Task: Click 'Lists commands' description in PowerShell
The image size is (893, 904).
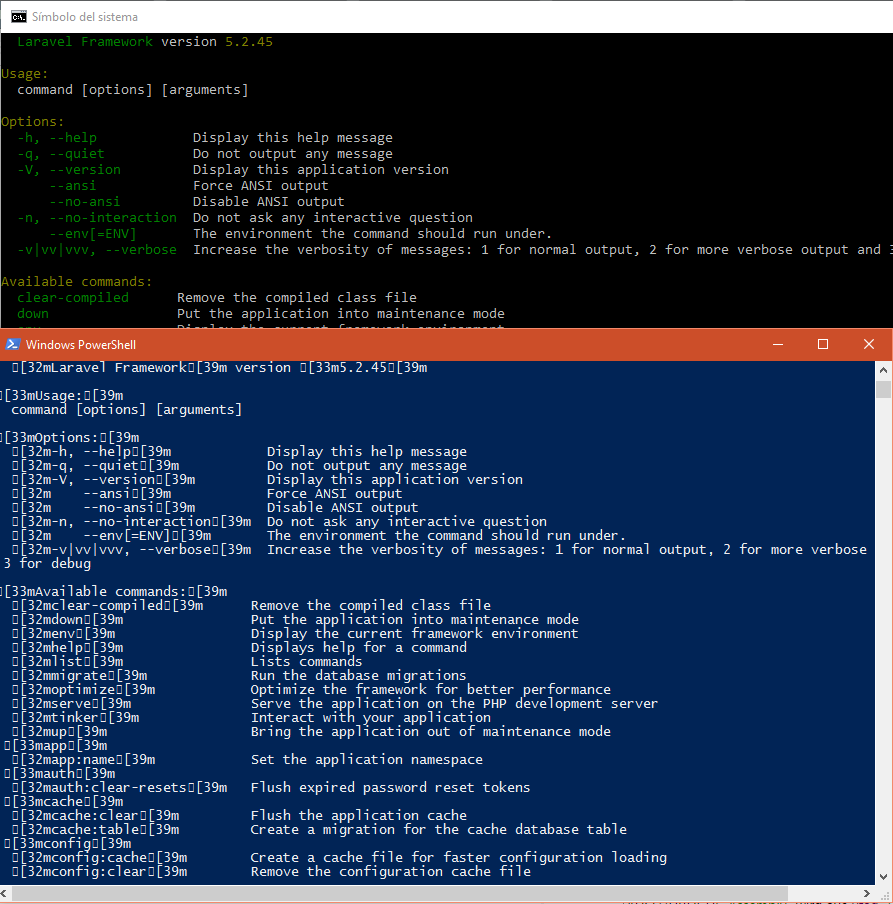Action: [x=306, y=662]
